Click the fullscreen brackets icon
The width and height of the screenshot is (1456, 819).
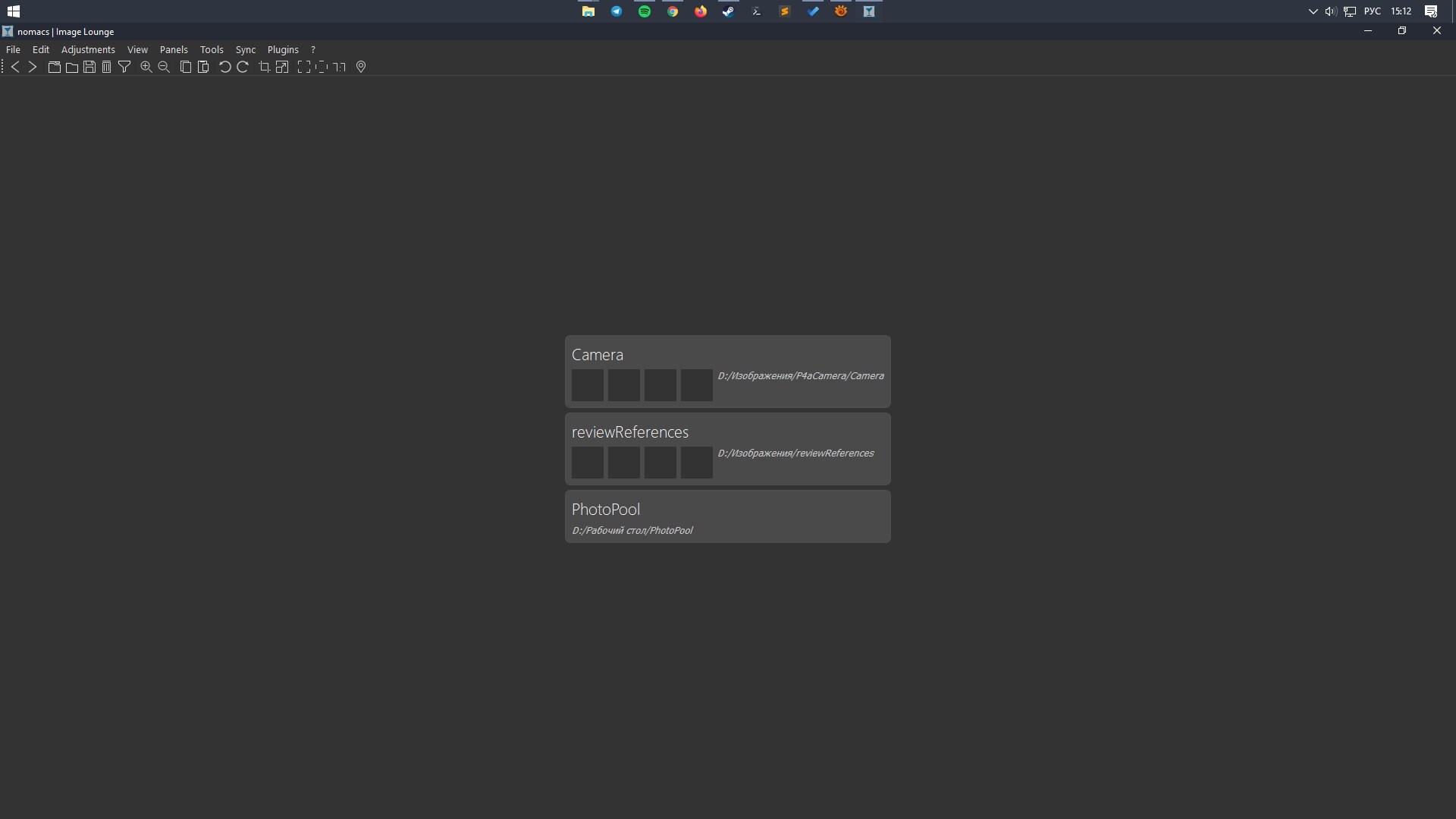(304, 67)
